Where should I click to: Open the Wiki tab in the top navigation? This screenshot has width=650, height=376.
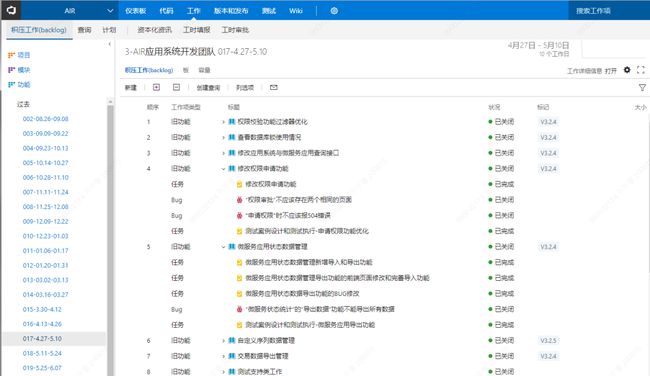(x=296, y=11)
